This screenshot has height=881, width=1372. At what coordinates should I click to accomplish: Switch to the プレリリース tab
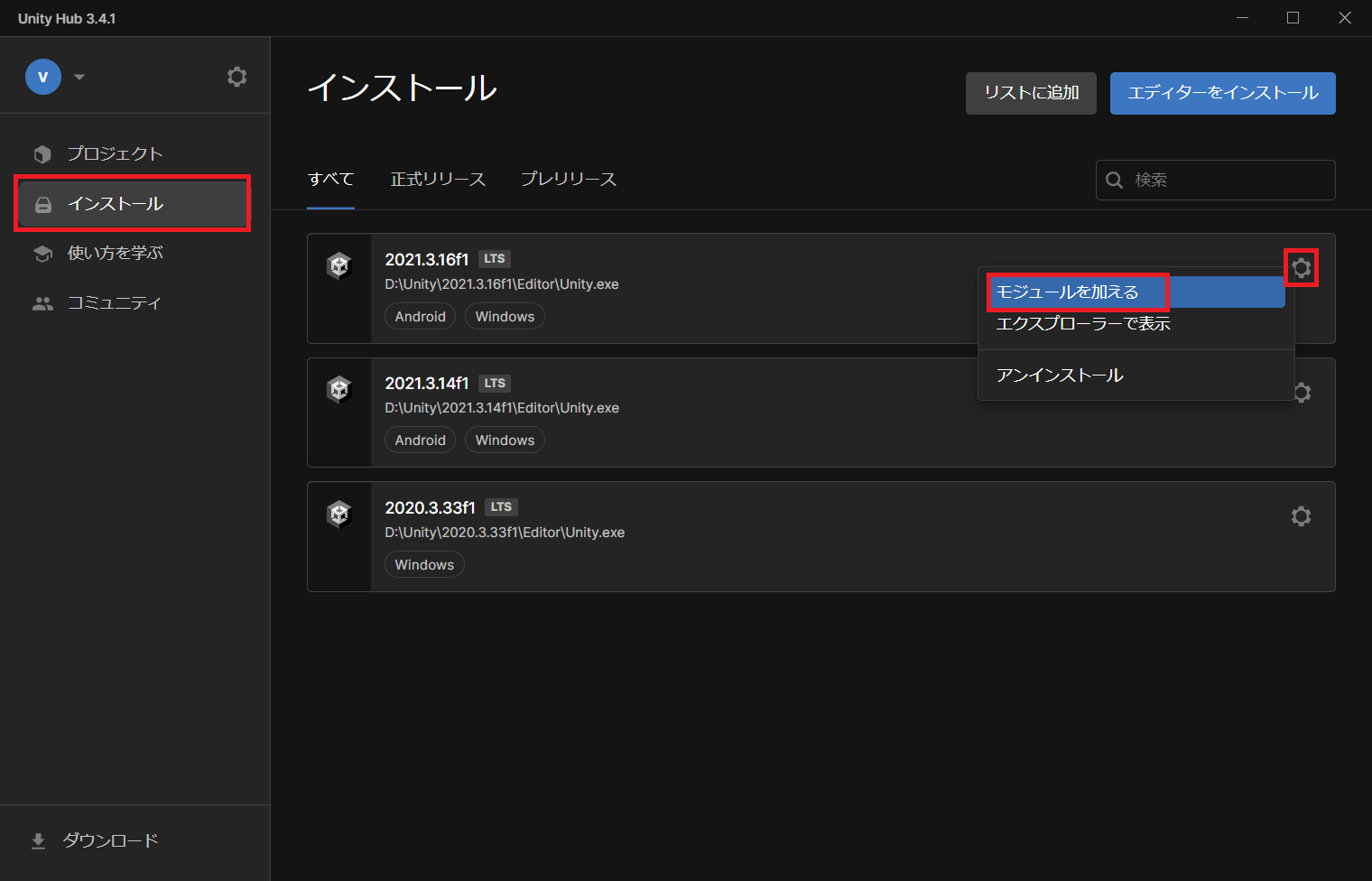[569, 180]
